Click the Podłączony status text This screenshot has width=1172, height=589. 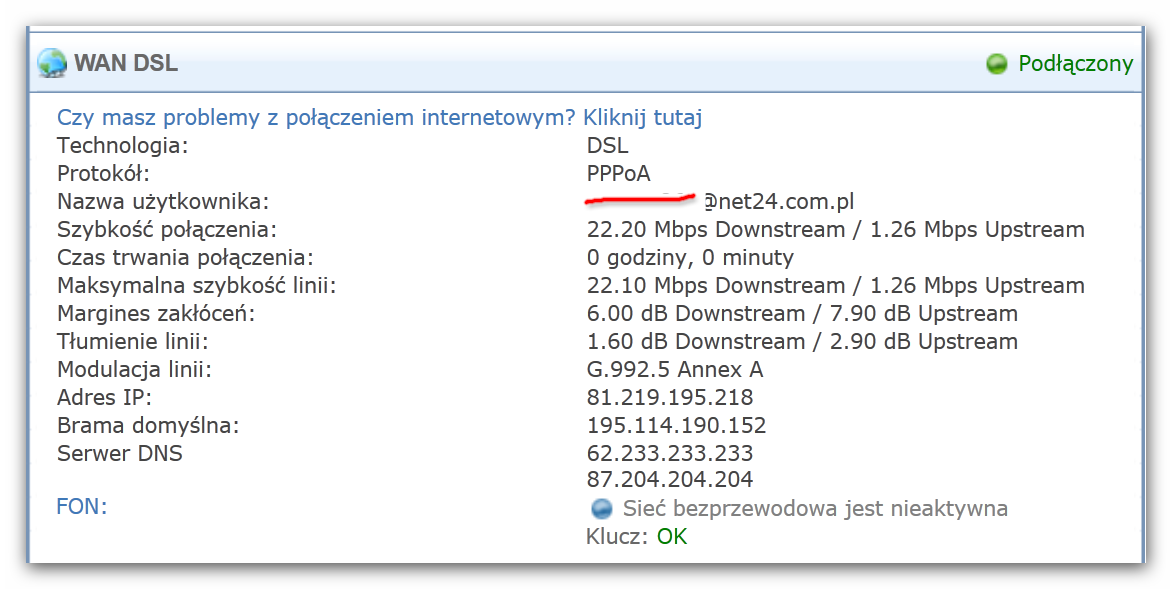pos(1076,64)
